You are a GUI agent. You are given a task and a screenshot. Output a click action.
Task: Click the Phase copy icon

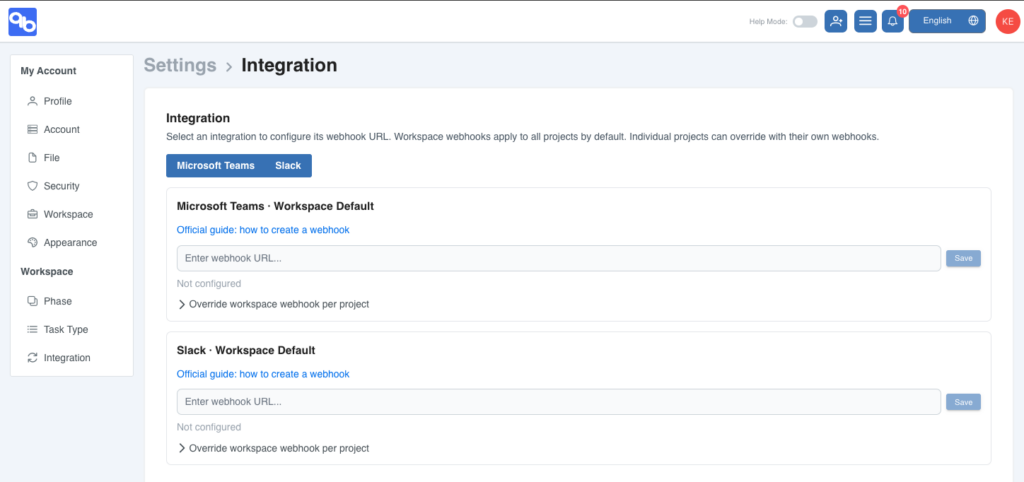[x=32, y=301]
